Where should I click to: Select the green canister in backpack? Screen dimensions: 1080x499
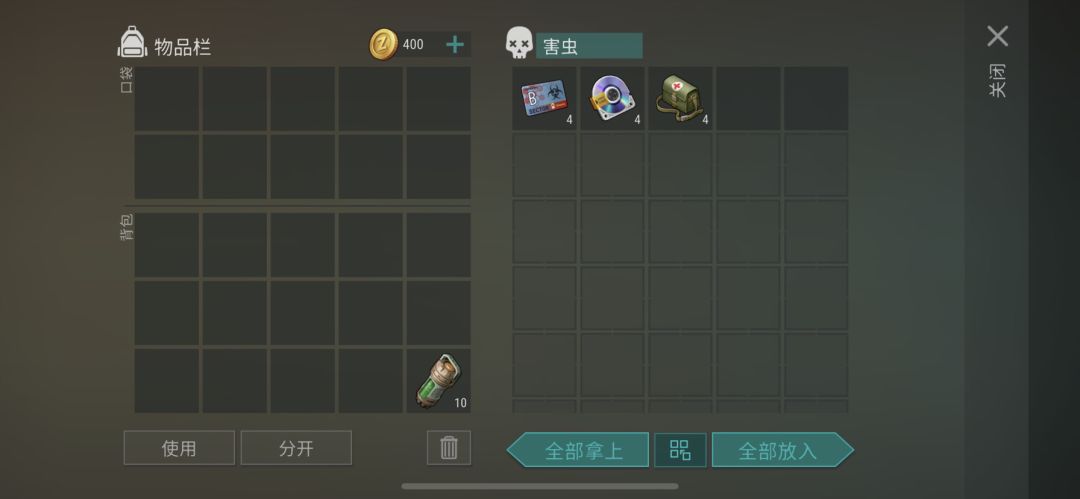pyautogui.click(x=439, y=380)
